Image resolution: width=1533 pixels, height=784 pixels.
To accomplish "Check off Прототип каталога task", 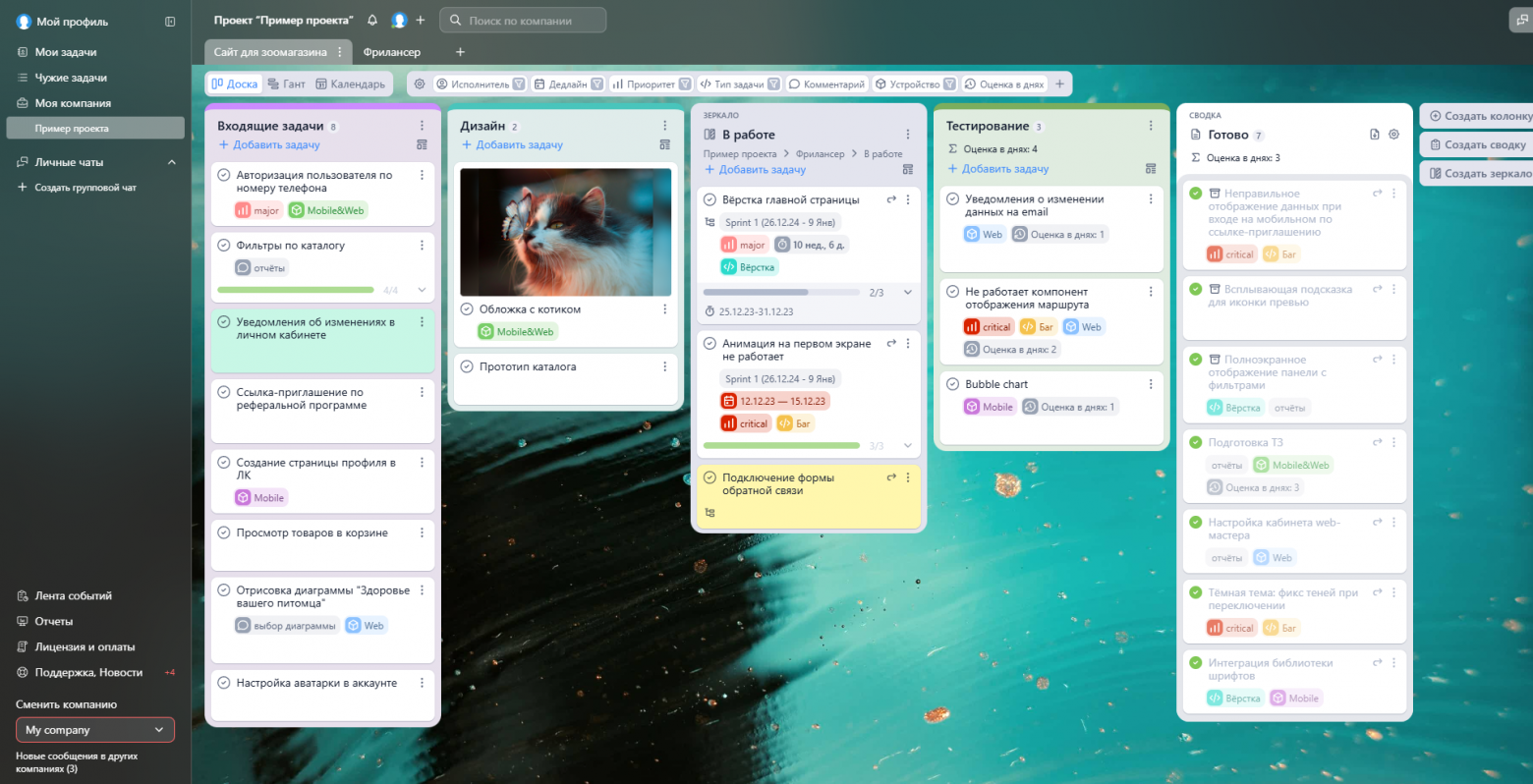I will pos(467,366).
